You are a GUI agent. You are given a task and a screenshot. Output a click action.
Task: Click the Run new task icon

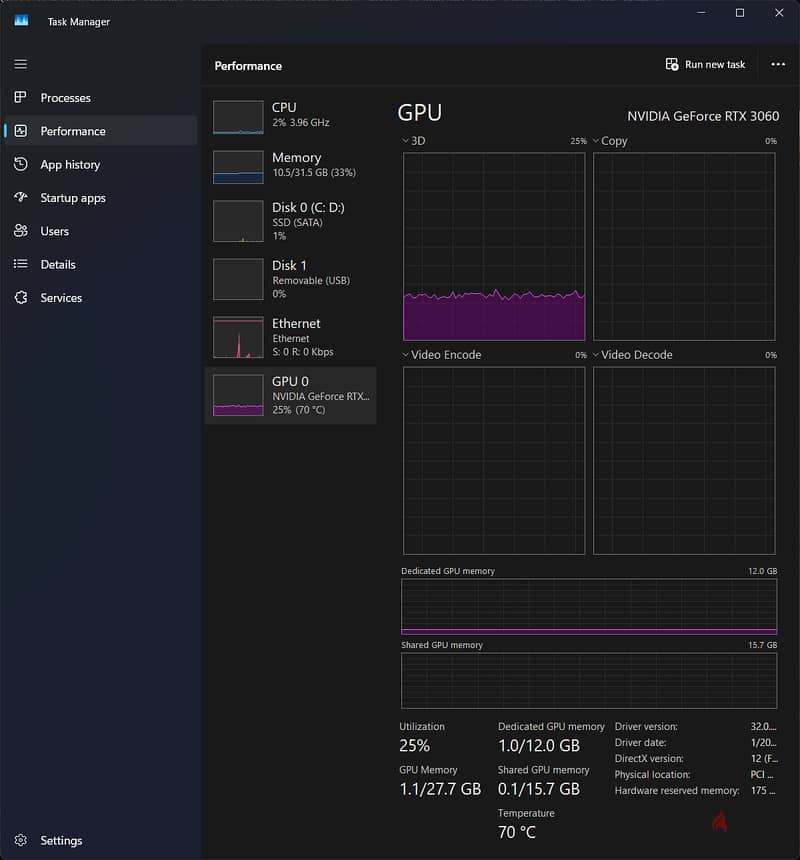(x=672, y=64)
